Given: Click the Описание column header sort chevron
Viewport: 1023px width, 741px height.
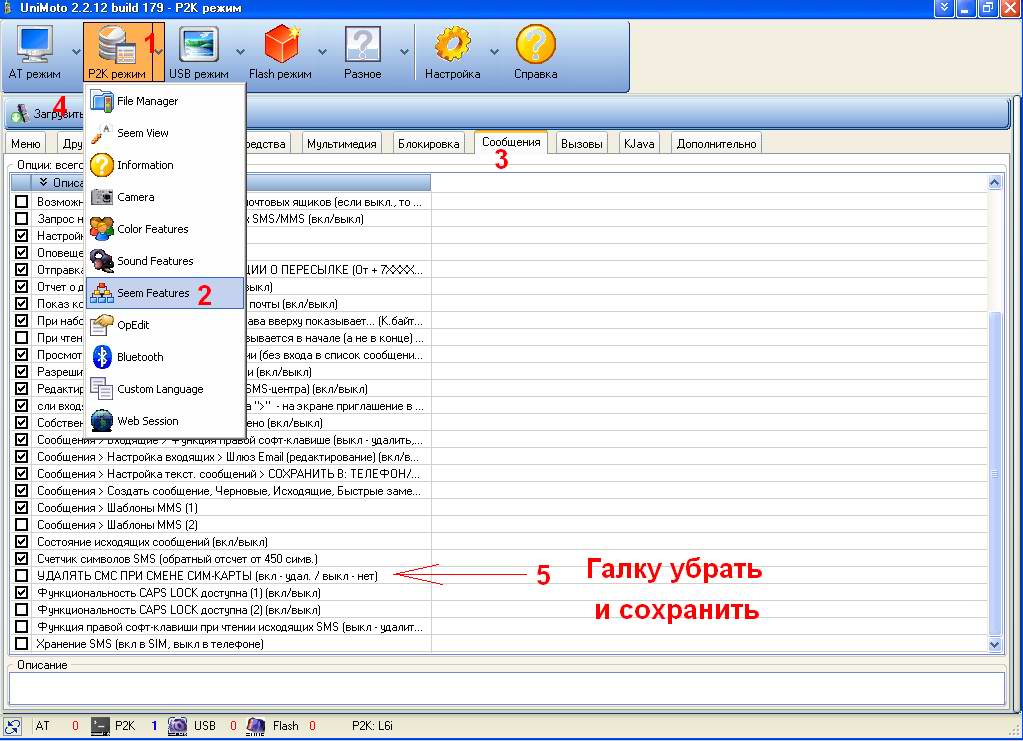Looking at the screenshot, I should (44, 182).
